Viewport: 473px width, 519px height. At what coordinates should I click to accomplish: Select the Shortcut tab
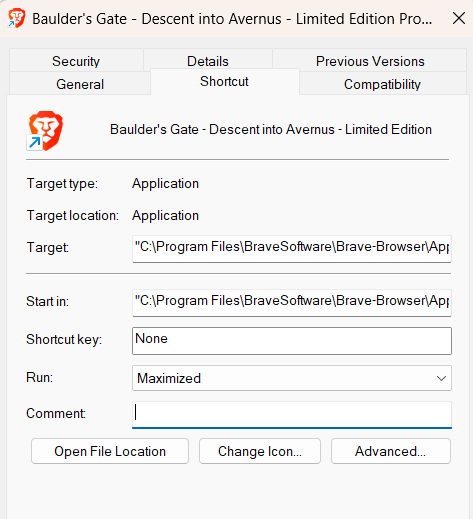(x=224, y=81)
